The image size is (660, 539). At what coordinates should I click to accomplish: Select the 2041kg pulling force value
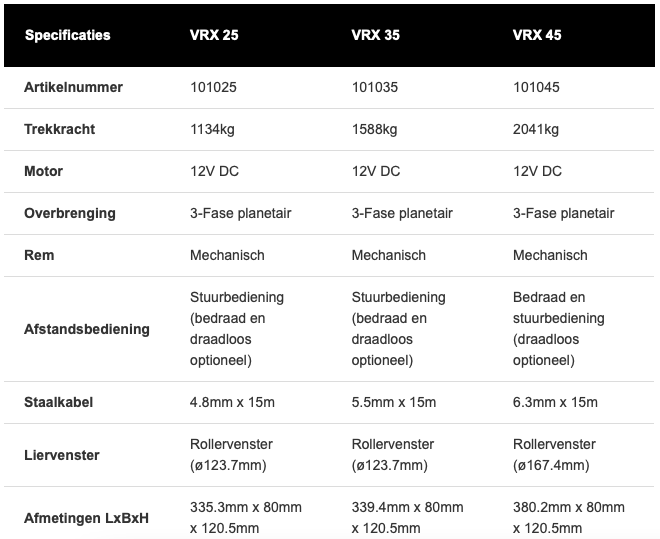pos(536,129)
